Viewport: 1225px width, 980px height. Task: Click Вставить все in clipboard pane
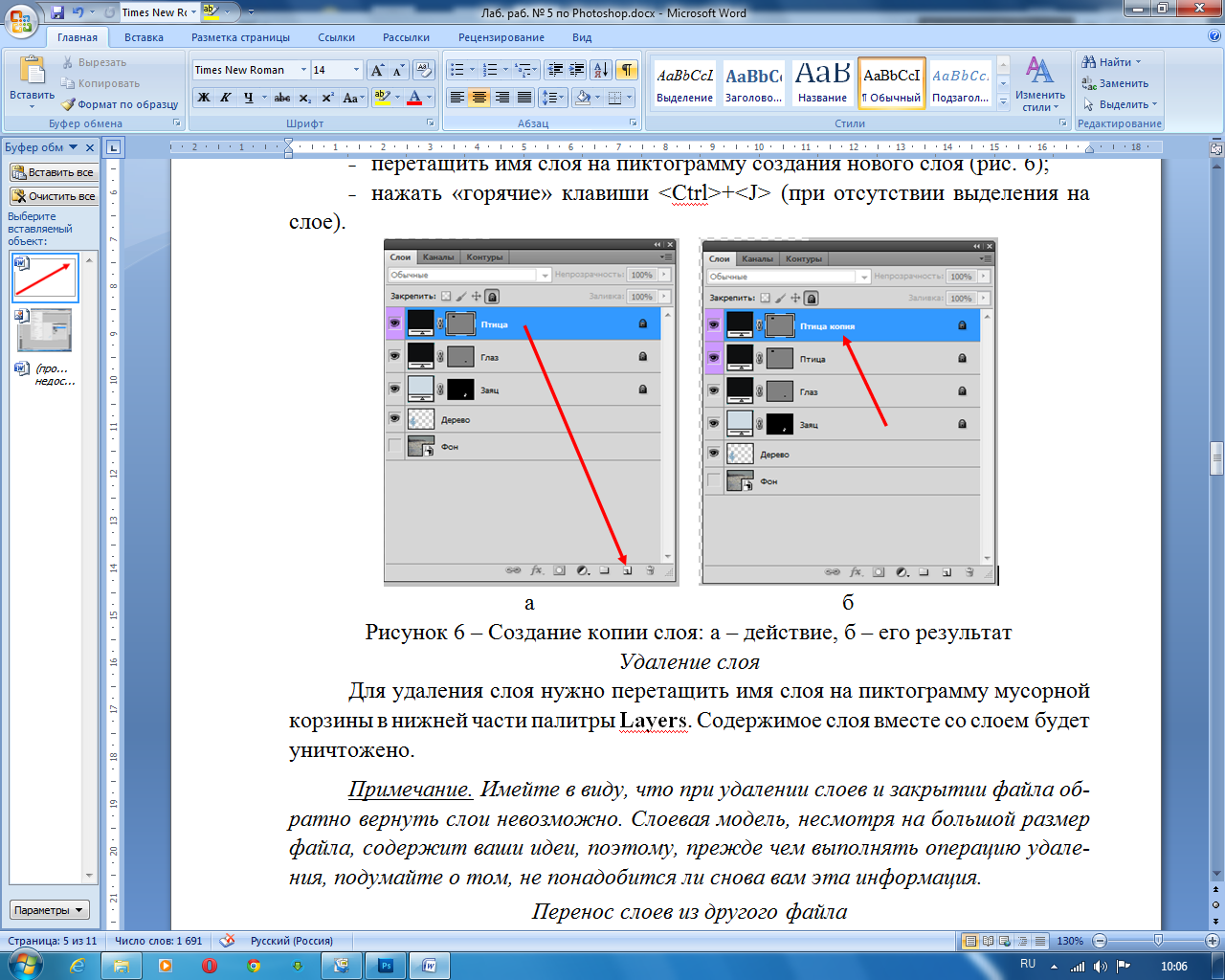tap(53, 172)
